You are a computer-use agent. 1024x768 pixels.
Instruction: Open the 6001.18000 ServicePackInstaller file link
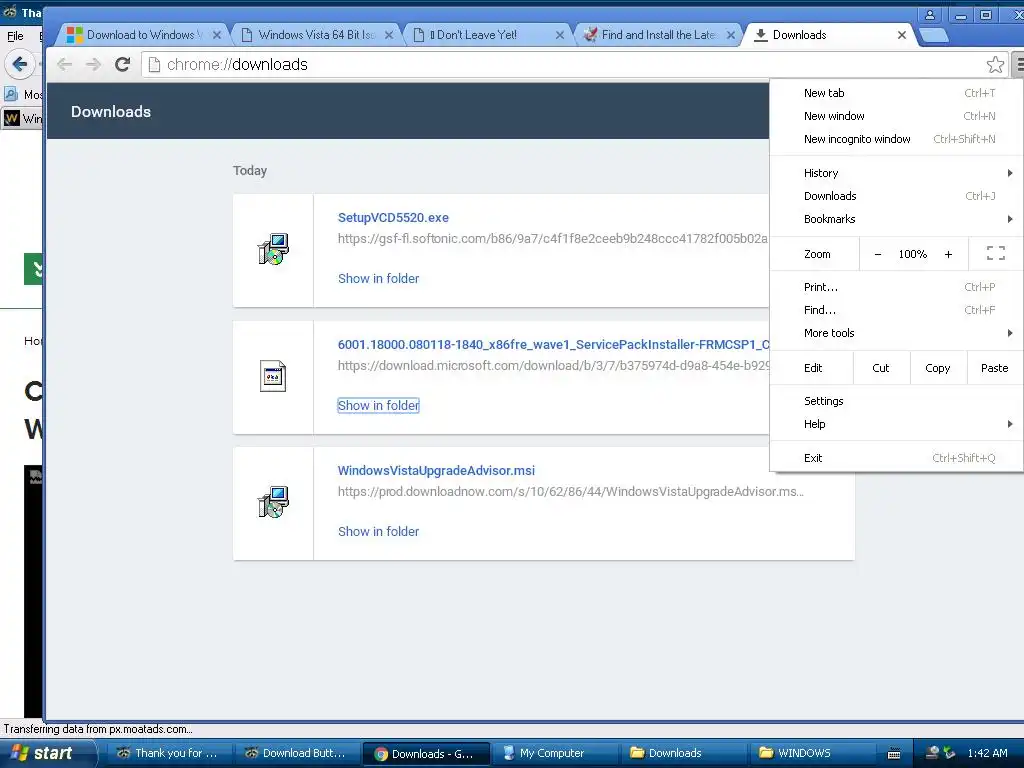[x=553, y=345]
